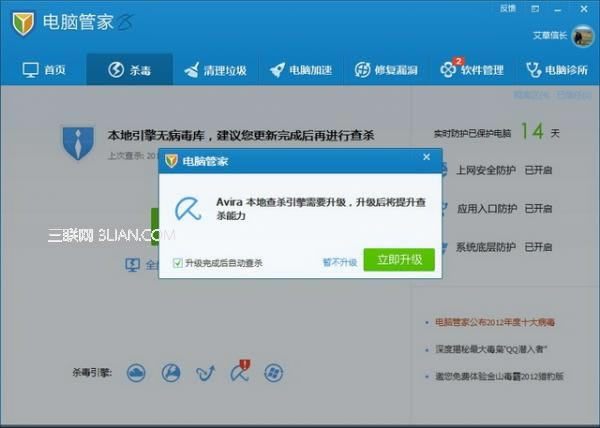The height and width of the screenshot is (428, 600).
Task: Select the 电脑诊所 tab
Action: pos(556,70)
